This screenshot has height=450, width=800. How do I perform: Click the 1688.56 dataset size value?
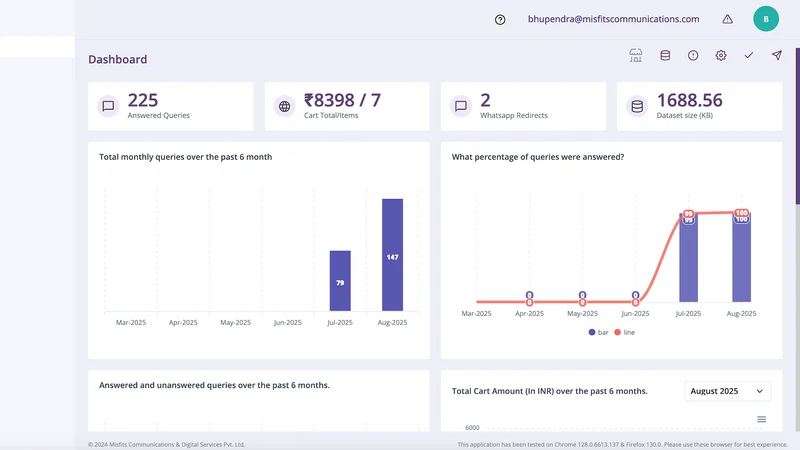pos(689,100)
